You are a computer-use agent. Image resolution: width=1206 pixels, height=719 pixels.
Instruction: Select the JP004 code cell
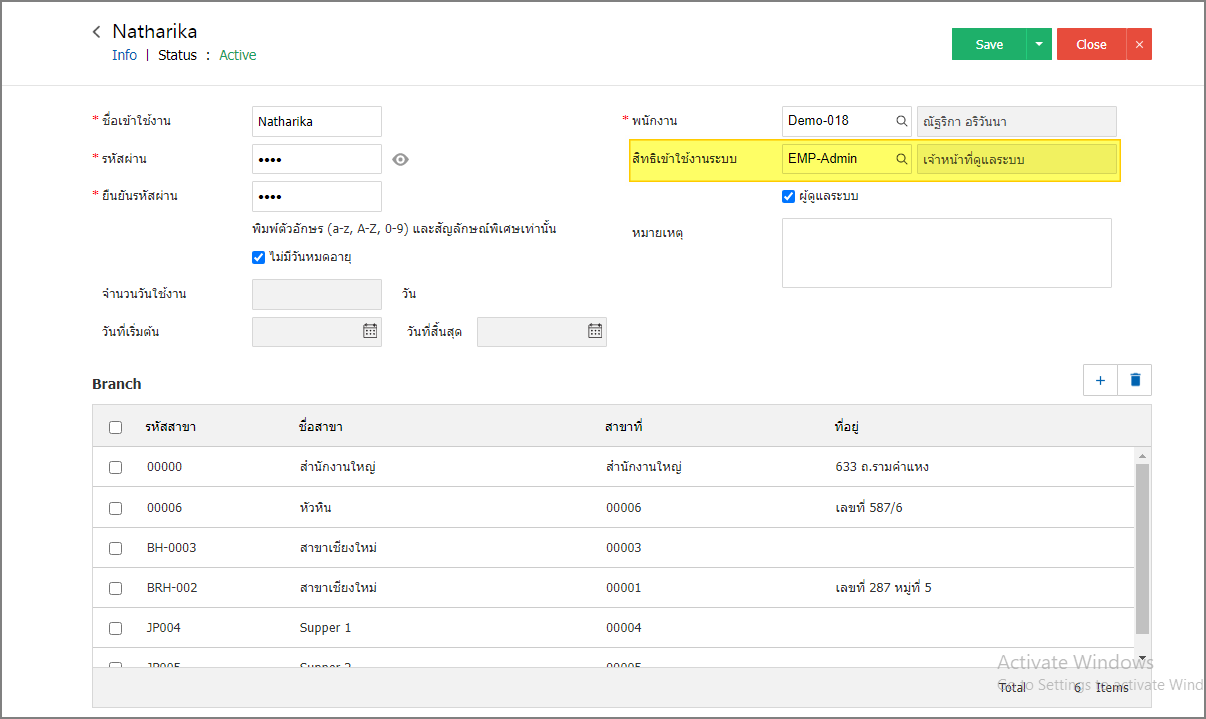[163, 628]
